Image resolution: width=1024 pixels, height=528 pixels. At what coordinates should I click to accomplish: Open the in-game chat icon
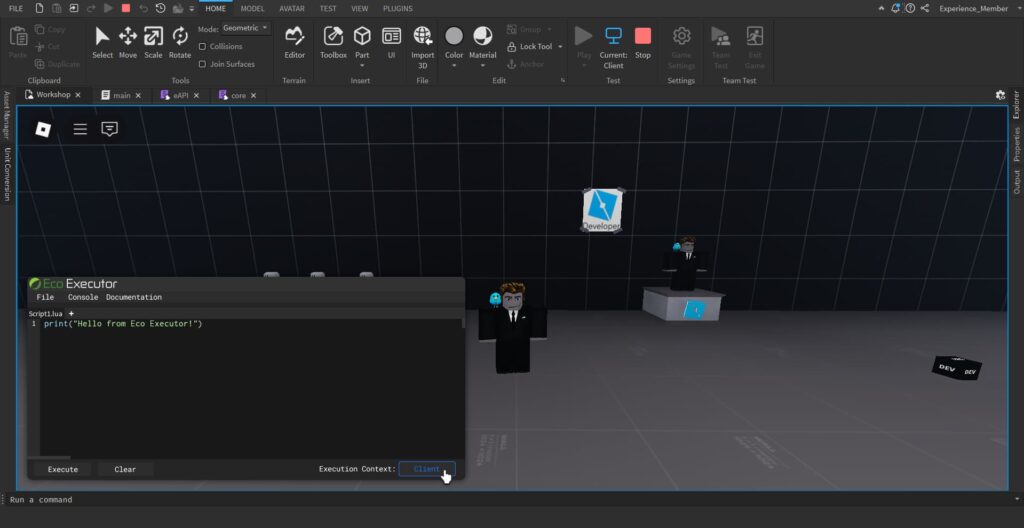[x=110, y=129]
